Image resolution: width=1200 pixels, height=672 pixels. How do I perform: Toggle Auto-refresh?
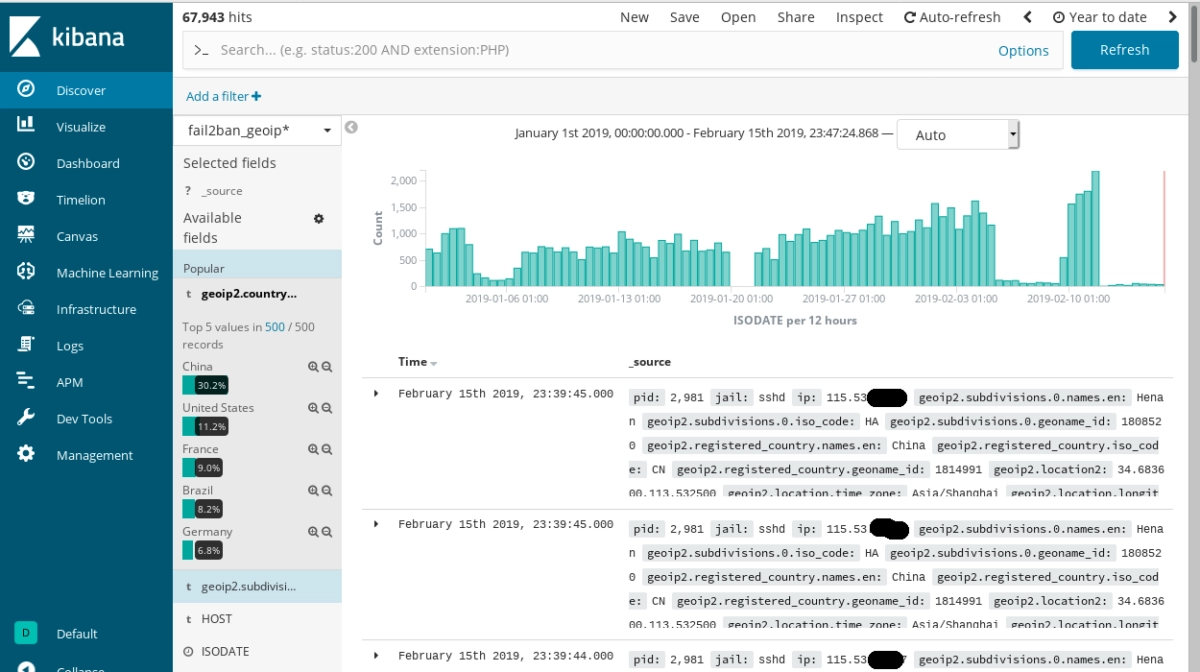952,17
